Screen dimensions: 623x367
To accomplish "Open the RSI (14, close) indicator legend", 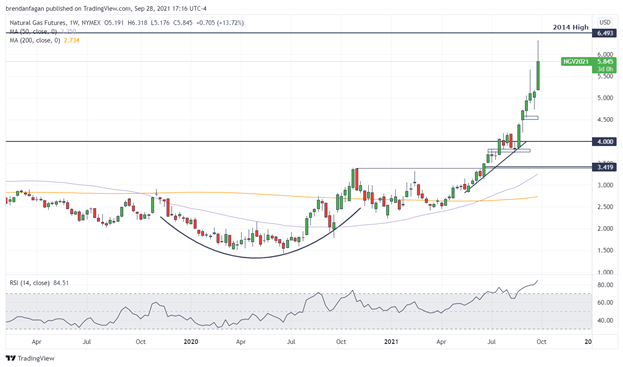I will click(29, 283).
